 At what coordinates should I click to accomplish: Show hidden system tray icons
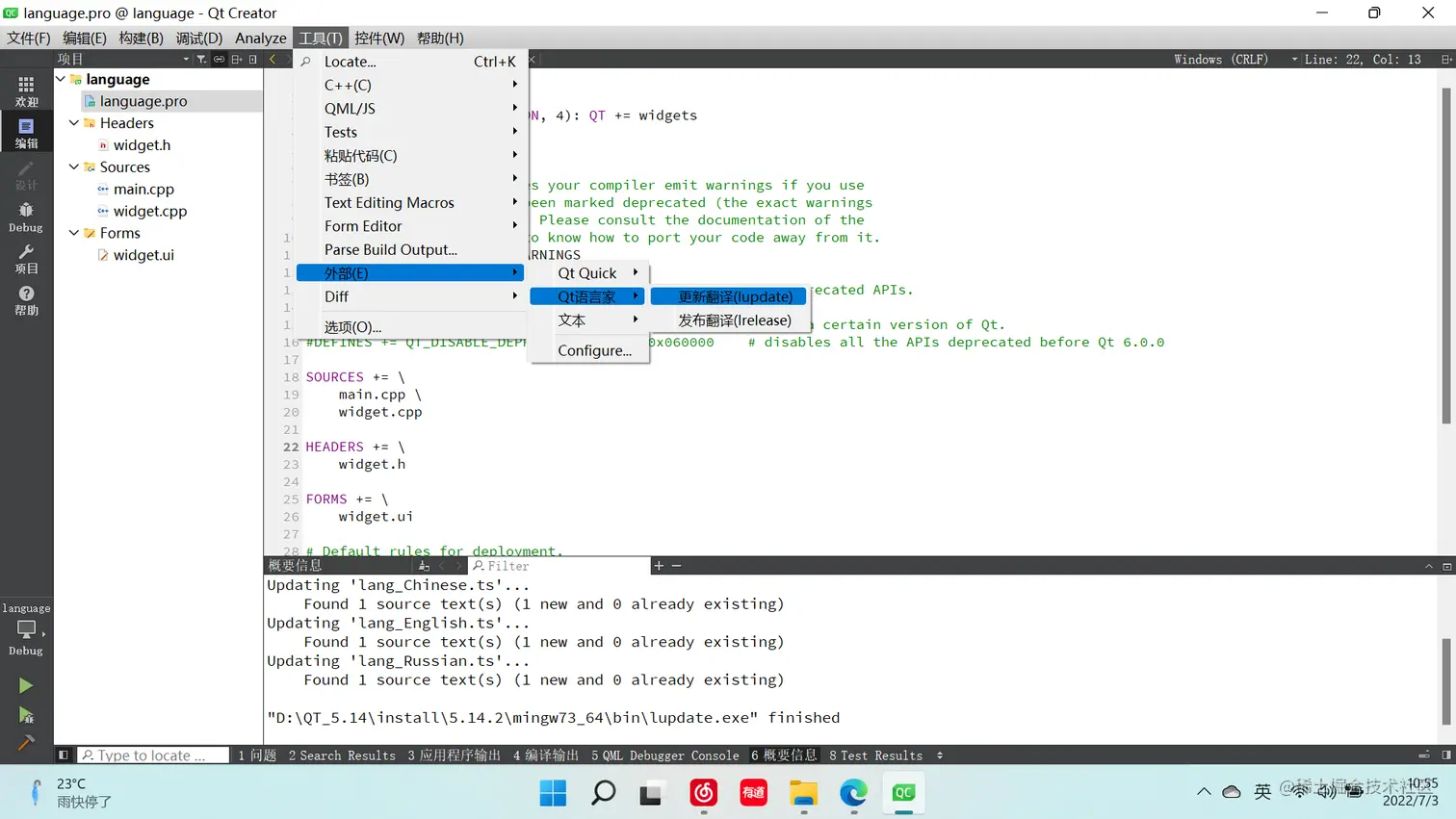click(1204, 792)
